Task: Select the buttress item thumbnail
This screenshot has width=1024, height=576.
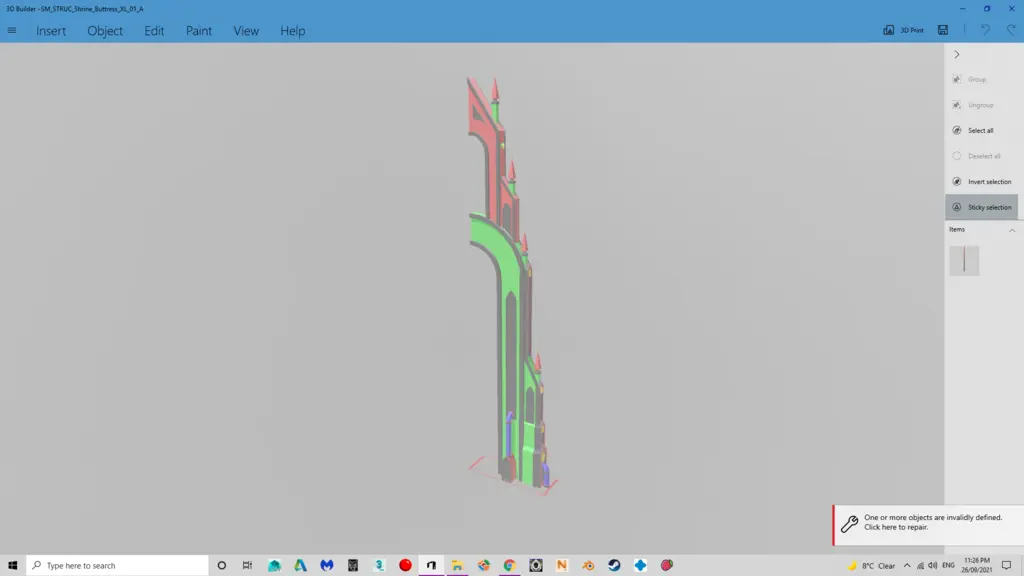Action: pyautogui.click(x=964, y=260)
